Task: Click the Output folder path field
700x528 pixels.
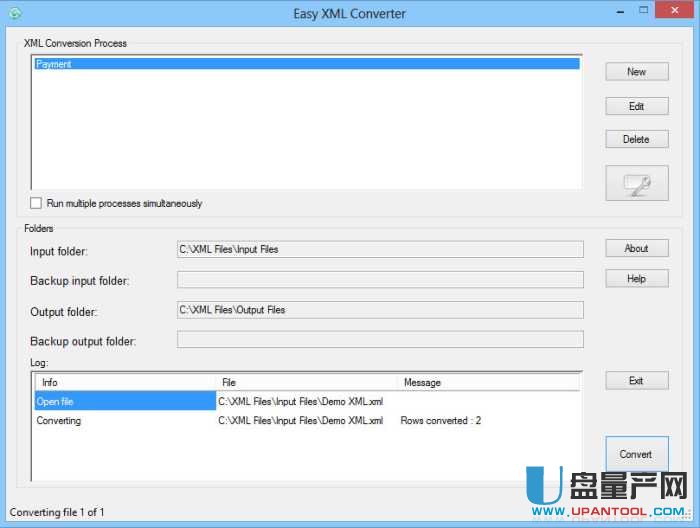Action: pyautogui.click(x=380, y=310)
